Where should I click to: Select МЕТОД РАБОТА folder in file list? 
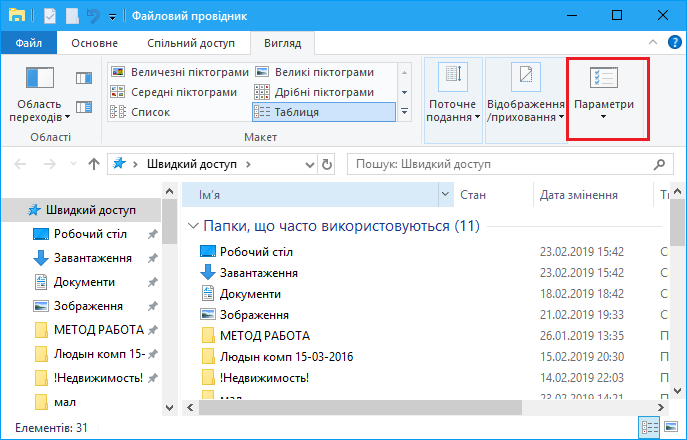426,336
